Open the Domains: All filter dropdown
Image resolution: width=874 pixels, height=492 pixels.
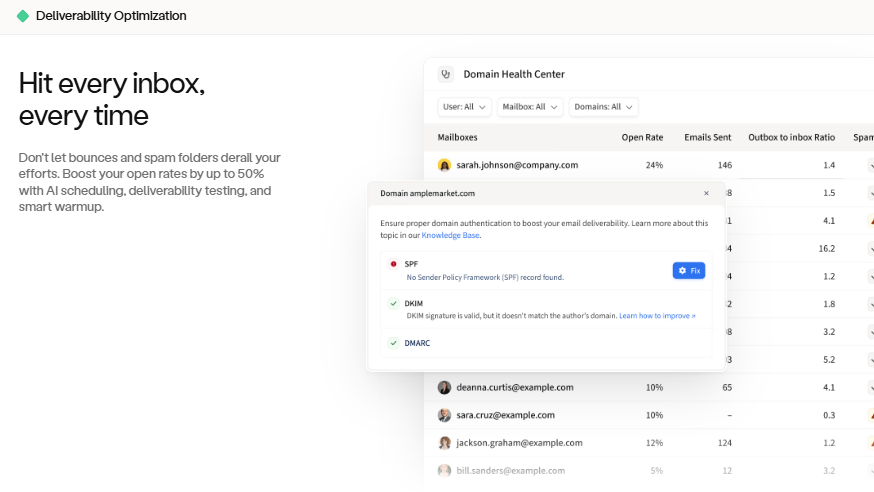(x=603, y=107)
